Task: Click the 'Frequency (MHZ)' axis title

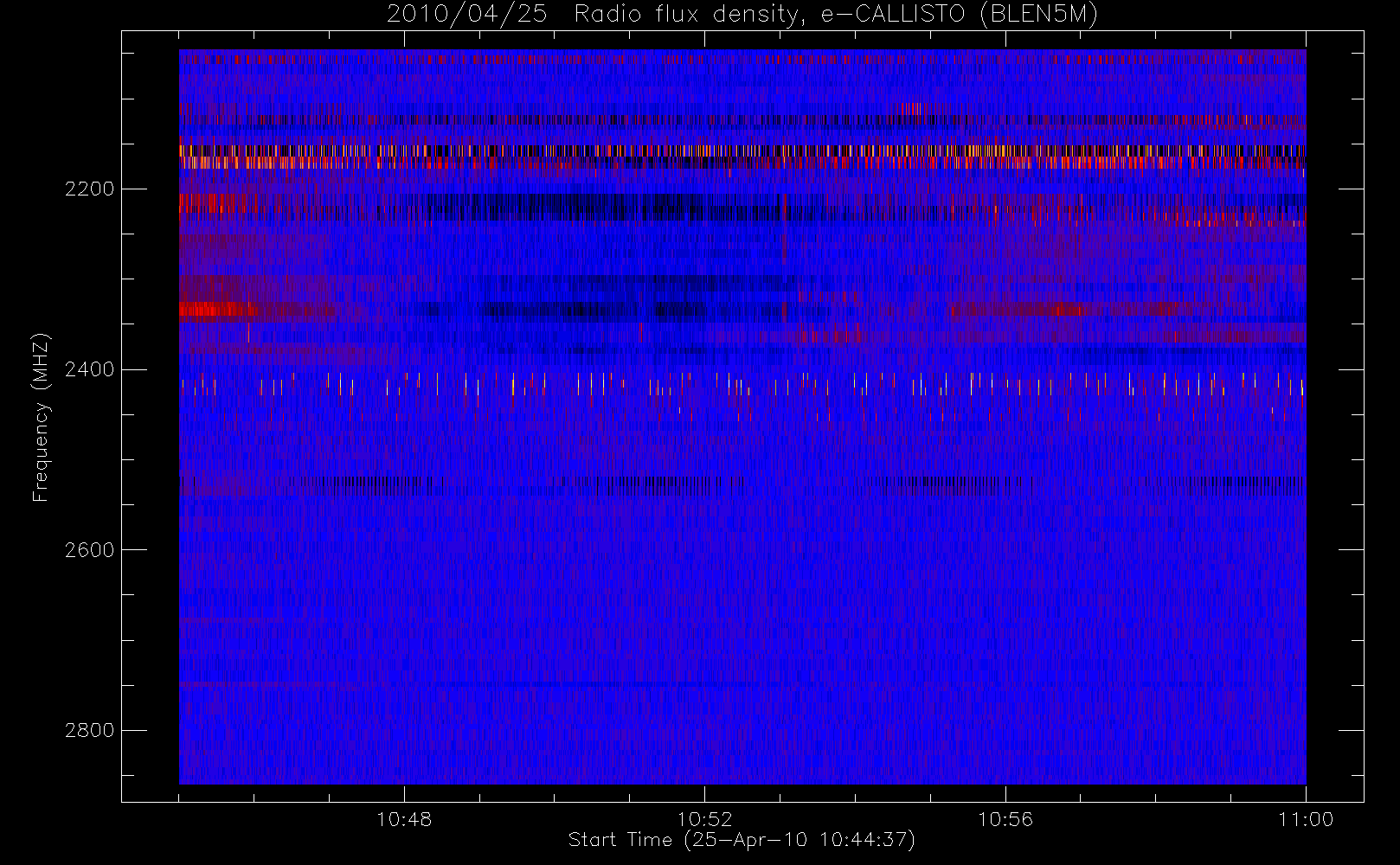Action: pyautogui.click(x=41, y=417)
